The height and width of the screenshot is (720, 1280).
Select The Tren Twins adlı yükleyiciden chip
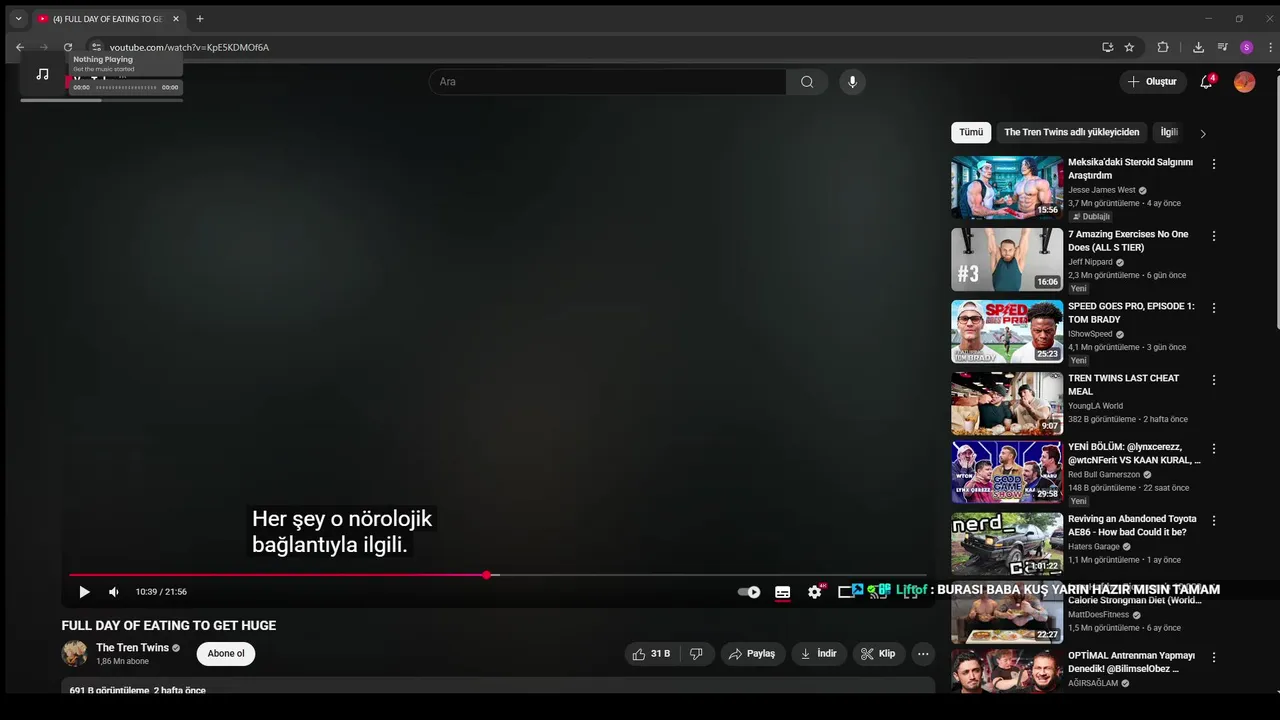pyautogui.click(x=1072, y=132)
